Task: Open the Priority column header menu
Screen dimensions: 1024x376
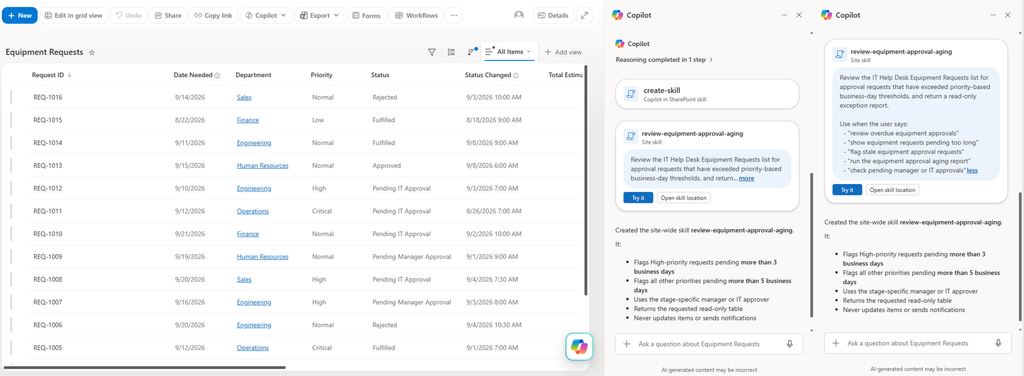Action: pos(321,75)
